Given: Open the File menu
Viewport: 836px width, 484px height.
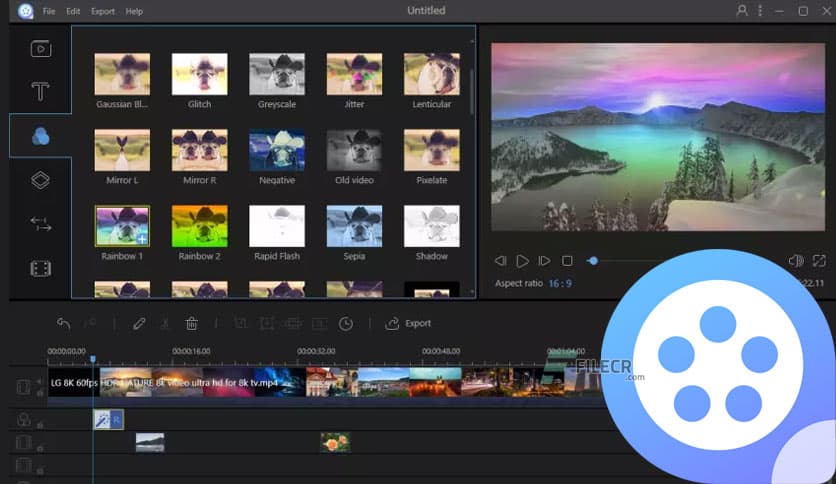Looking at the screenshot, I should [49, 11].
